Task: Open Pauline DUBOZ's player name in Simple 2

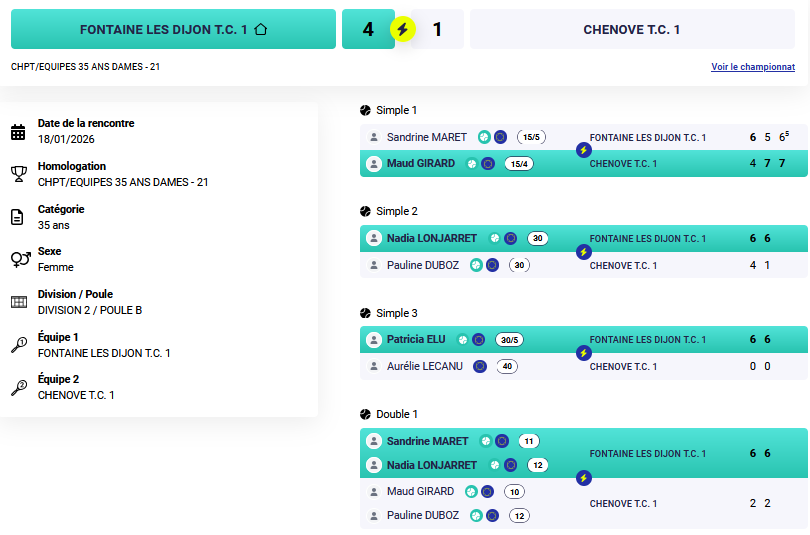Action: [423, 265]
